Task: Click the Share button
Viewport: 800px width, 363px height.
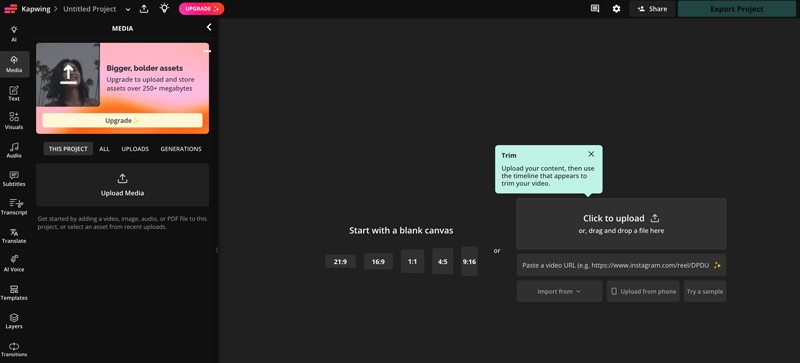Action: [652, 9]
